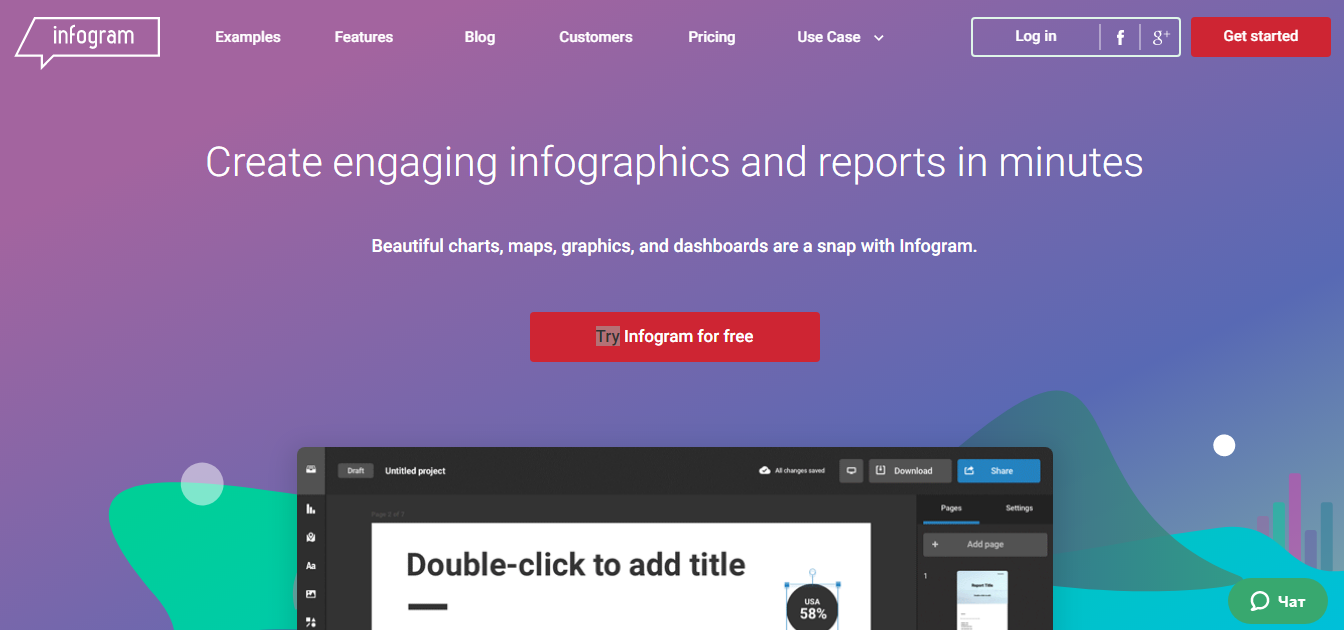
Task: Expand the Add page control
Action: pos(985,544)
